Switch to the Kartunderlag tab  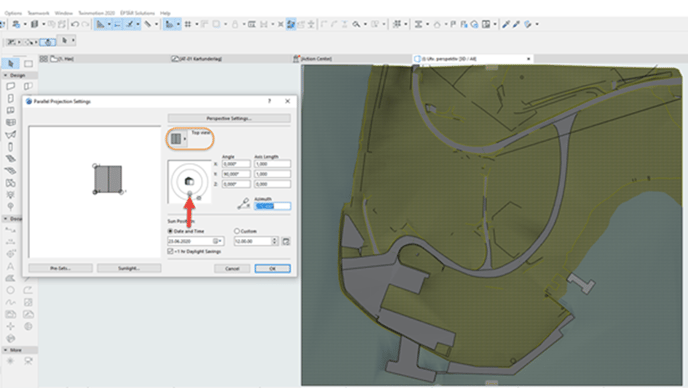coord(197,58)
